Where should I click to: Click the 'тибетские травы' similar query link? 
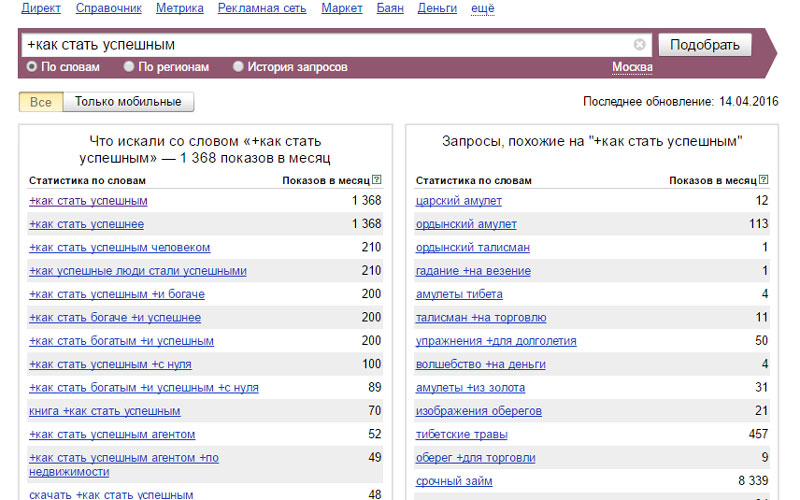(461, 434)
